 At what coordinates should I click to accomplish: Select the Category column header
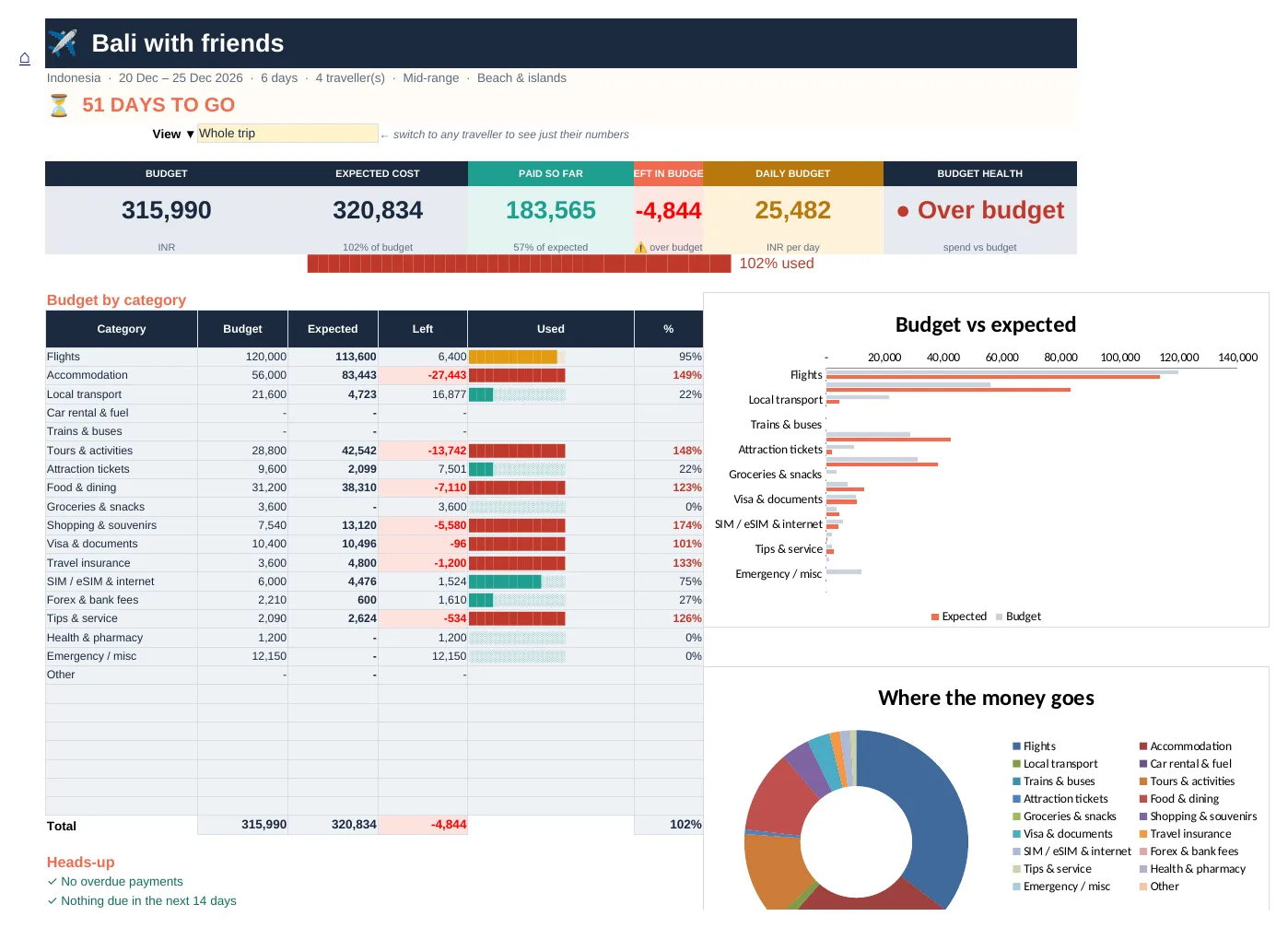(122, 329)
